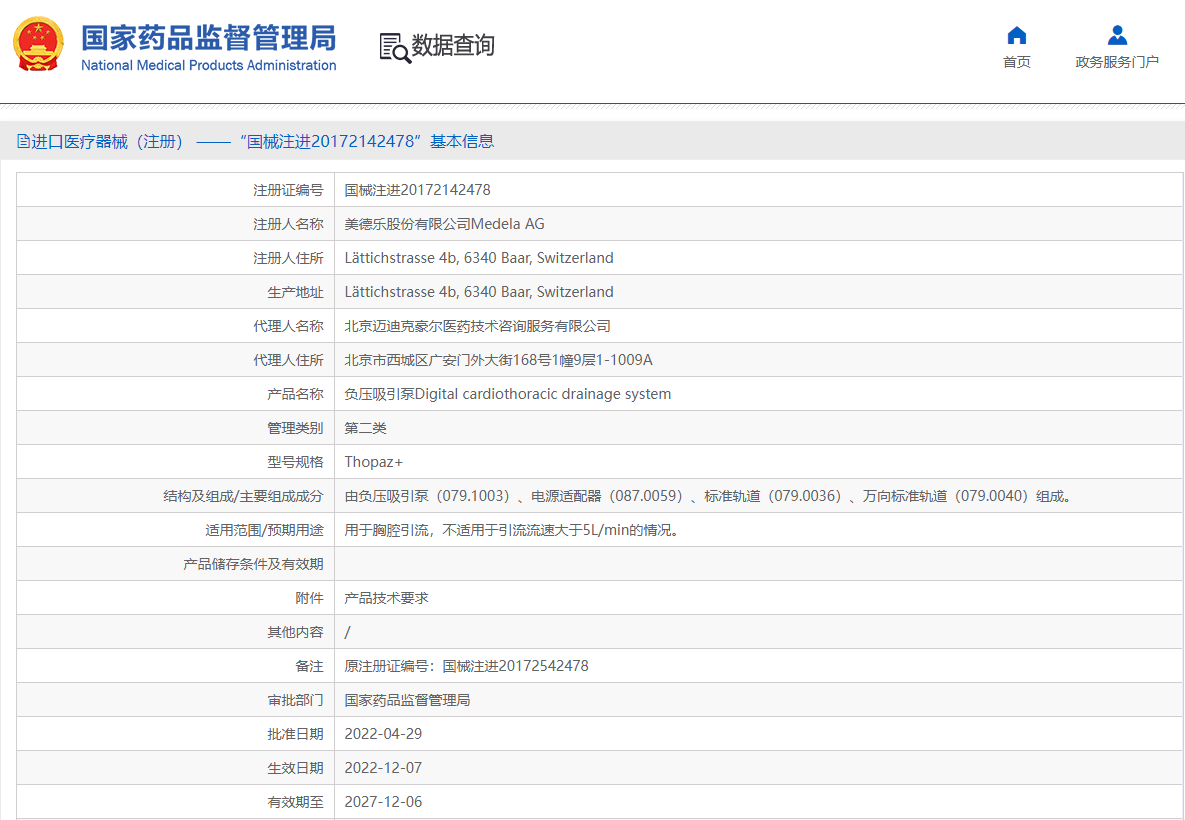Click approval date 2022-04-29
This screenshot has width=1185, height=820.
[x=383, y=734]
